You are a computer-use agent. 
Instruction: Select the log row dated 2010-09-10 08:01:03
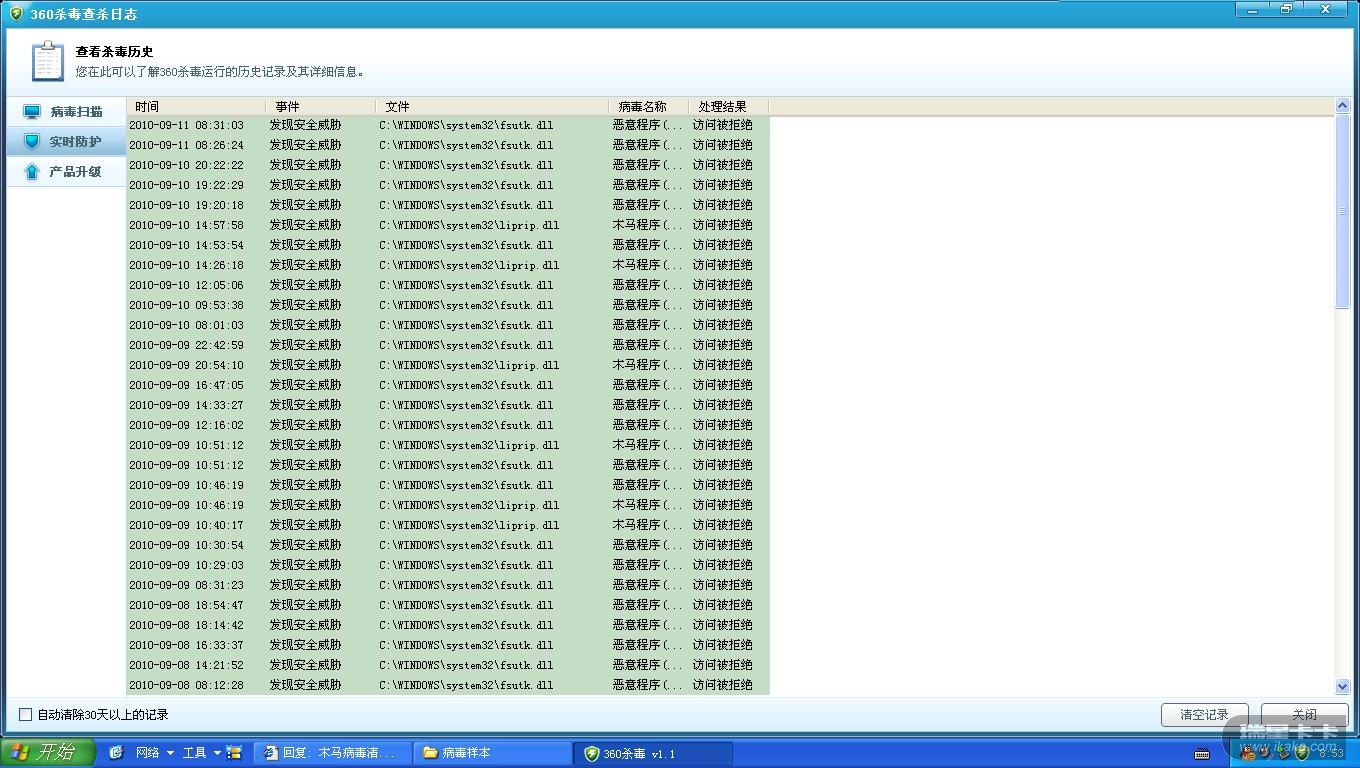click(x=448, y=325)
